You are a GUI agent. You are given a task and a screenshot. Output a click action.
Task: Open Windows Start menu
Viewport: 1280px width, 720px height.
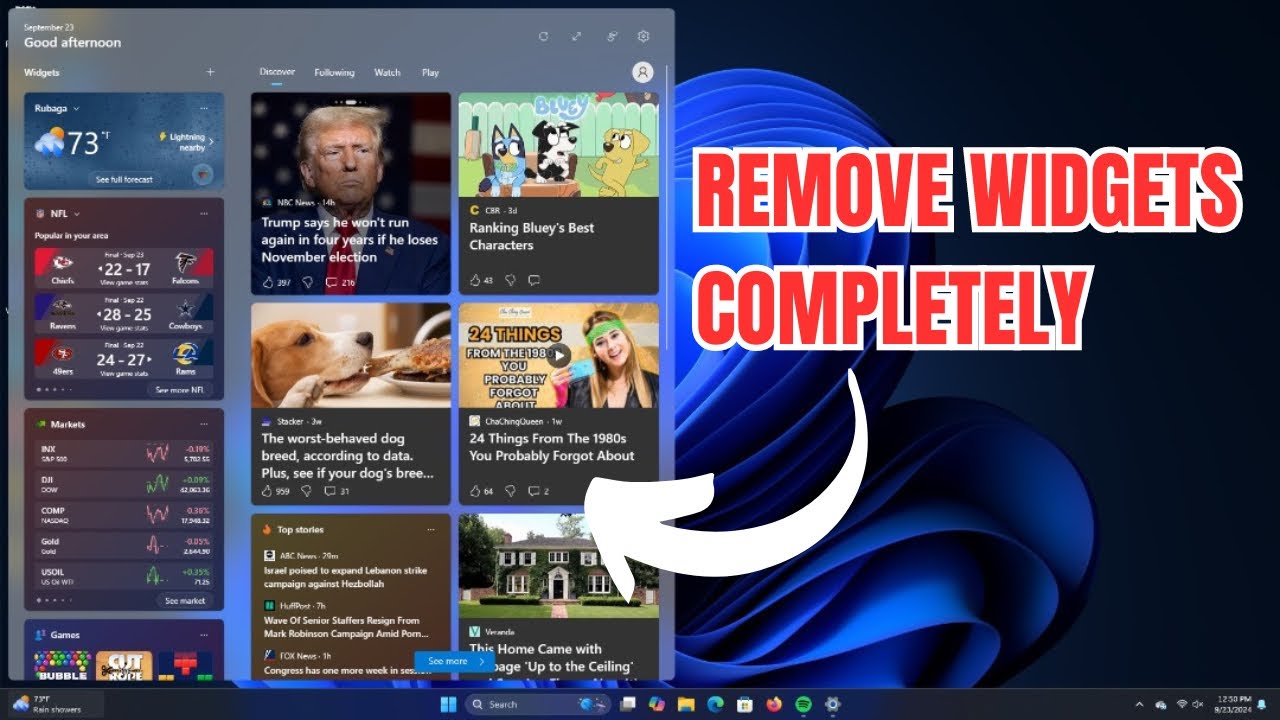[448, 704]
